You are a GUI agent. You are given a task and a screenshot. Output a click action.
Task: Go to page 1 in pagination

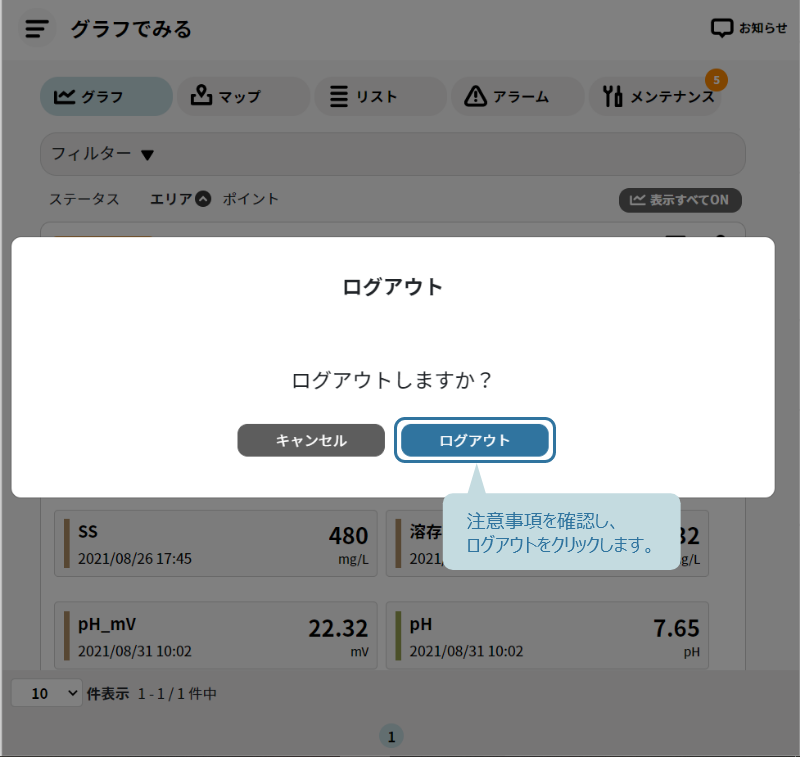tap(391, 737)
